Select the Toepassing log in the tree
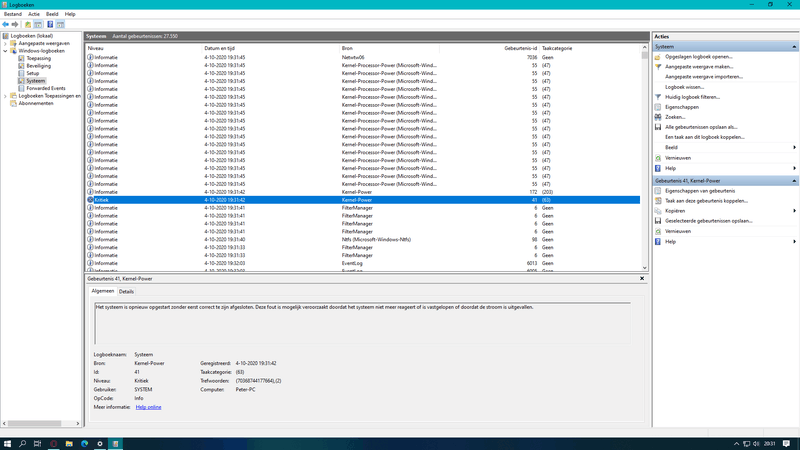Viewport: 800px width, 450px height. [38, 59]
